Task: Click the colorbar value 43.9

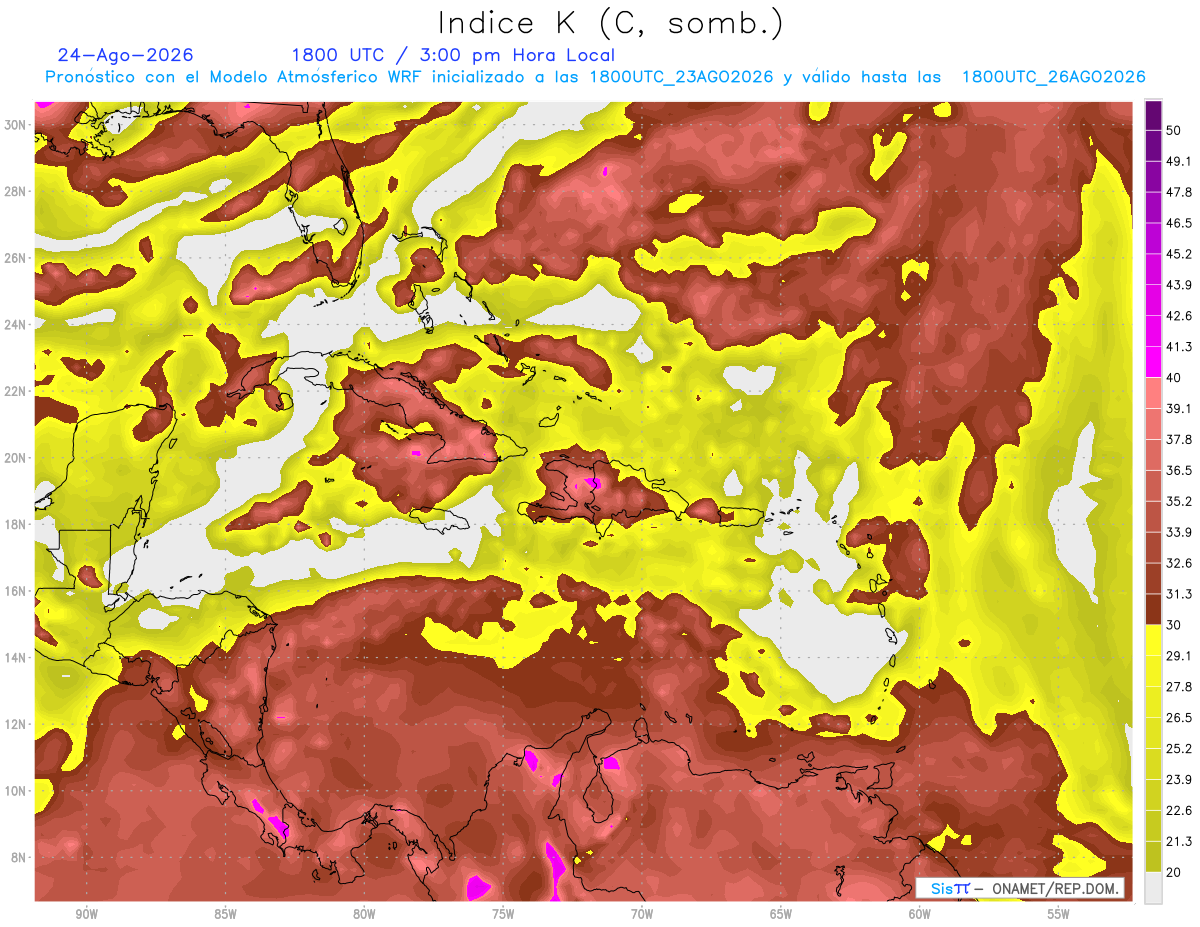Action: [1180, 285]
